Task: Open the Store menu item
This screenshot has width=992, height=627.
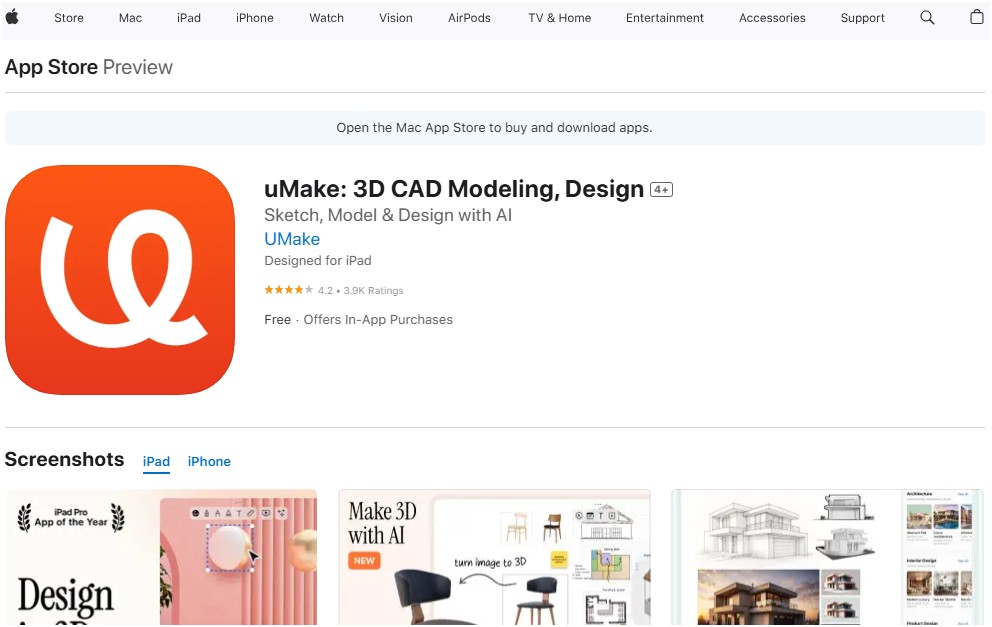Action: [69, 18]
